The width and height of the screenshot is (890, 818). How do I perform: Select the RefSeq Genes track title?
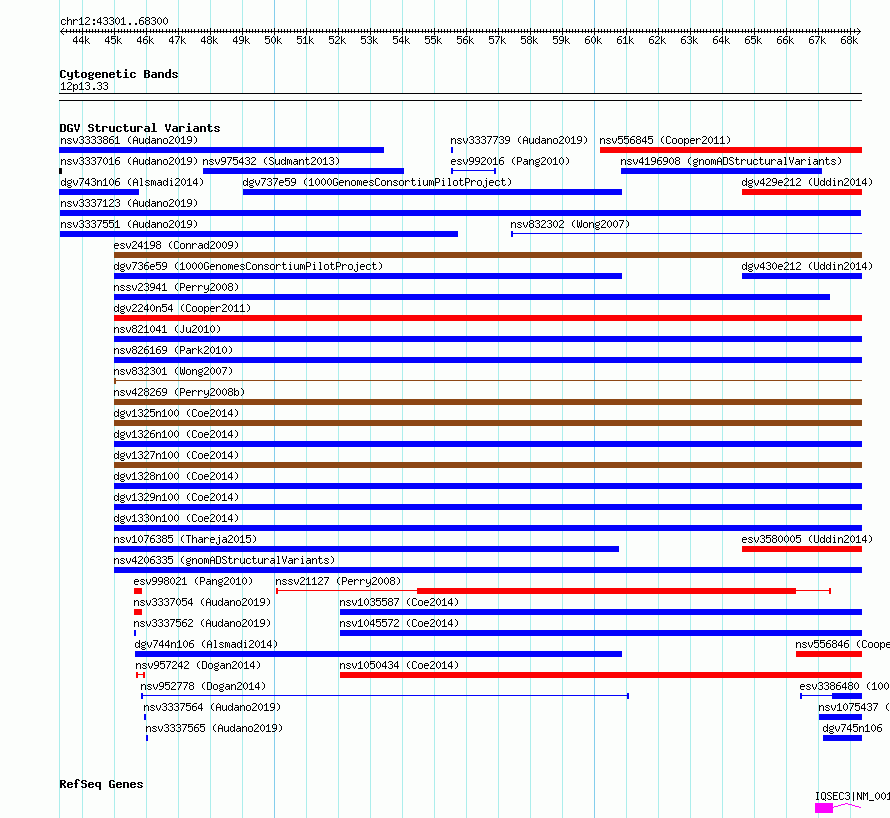[x=101, y=784]
